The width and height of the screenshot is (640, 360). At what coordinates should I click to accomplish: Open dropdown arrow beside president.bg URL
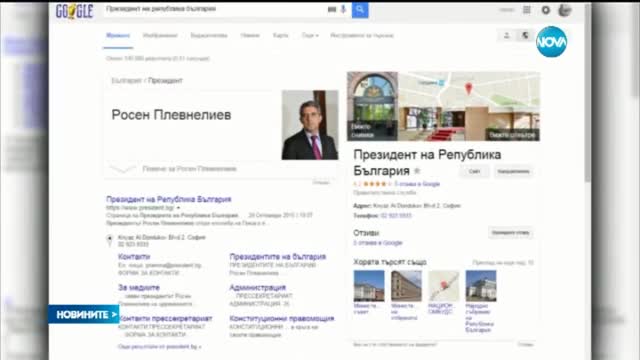point(178,208)
